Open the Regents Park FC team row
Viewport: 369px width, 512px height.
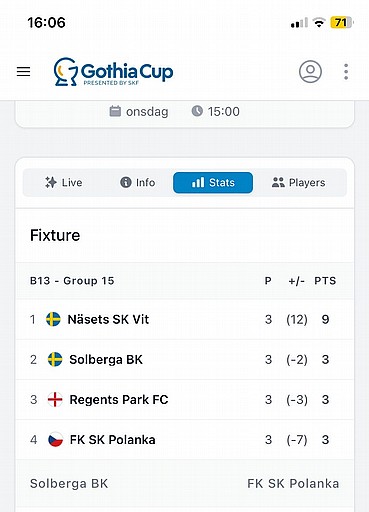(184, 399)
